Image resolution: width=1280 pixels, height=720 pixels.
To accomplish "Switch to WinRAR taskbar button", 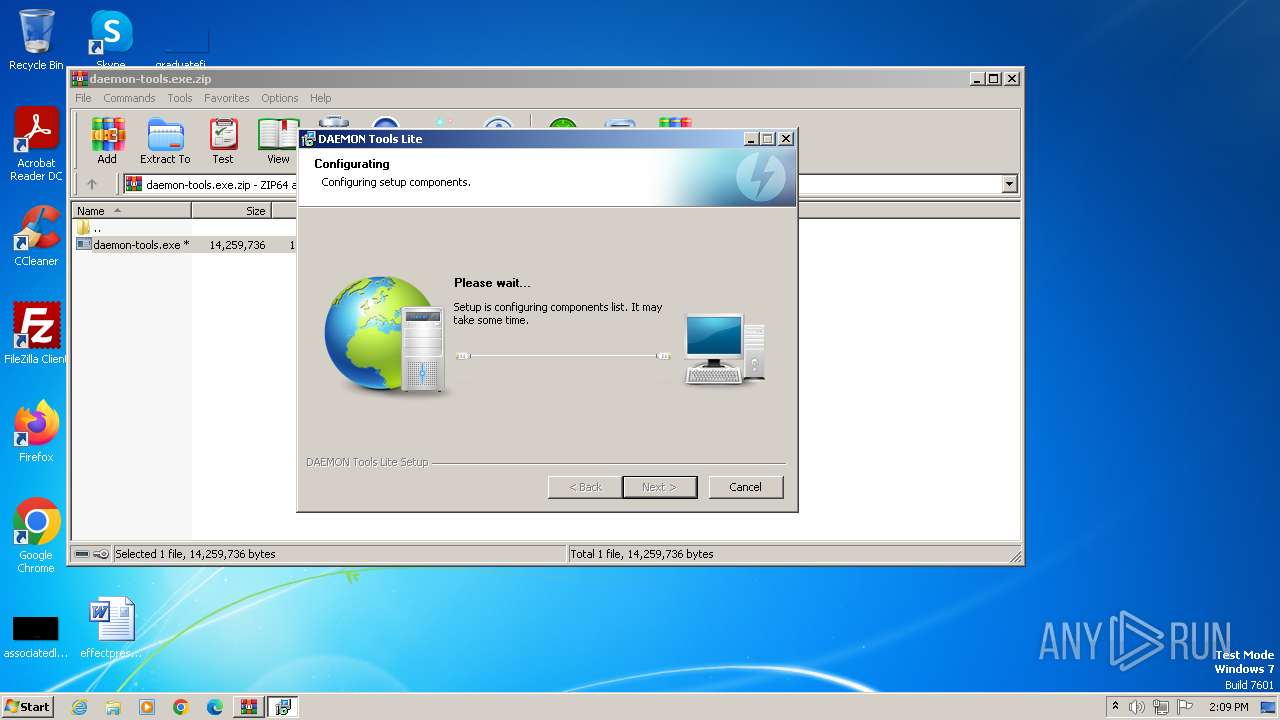I will coord(248,707).
